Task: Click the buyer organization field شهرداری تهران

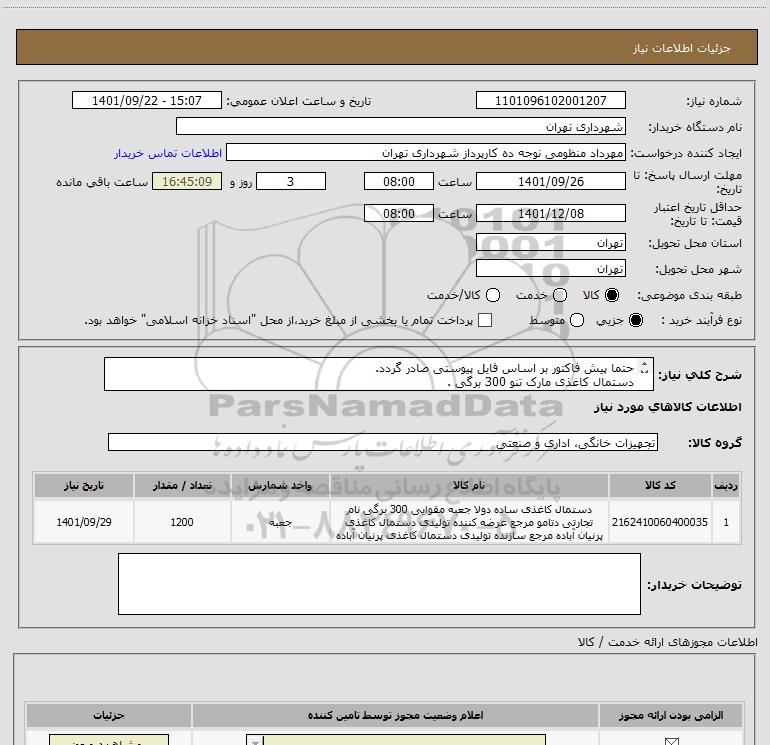Action: 401,126
